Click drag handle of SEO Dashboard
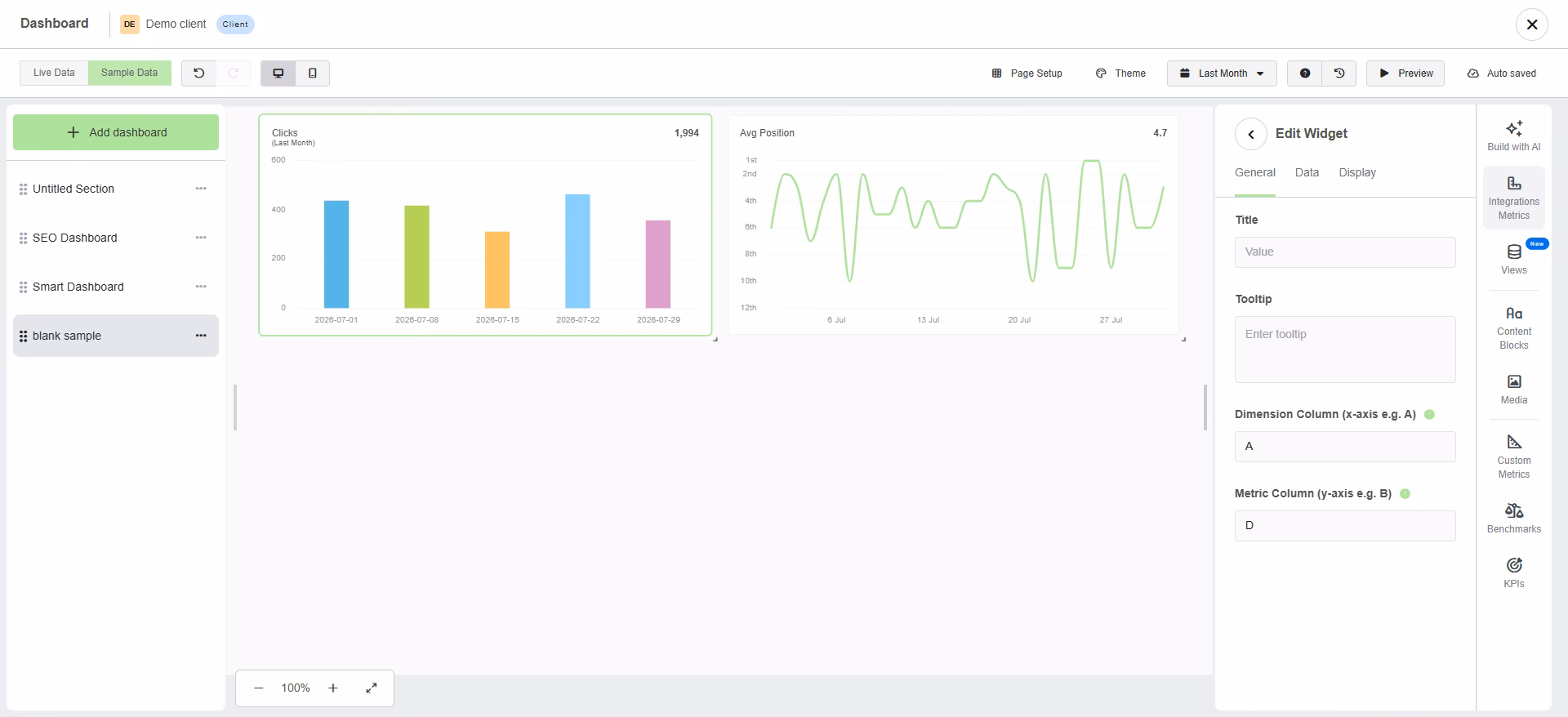This screenshot has height=717, width=1568. 23,238
